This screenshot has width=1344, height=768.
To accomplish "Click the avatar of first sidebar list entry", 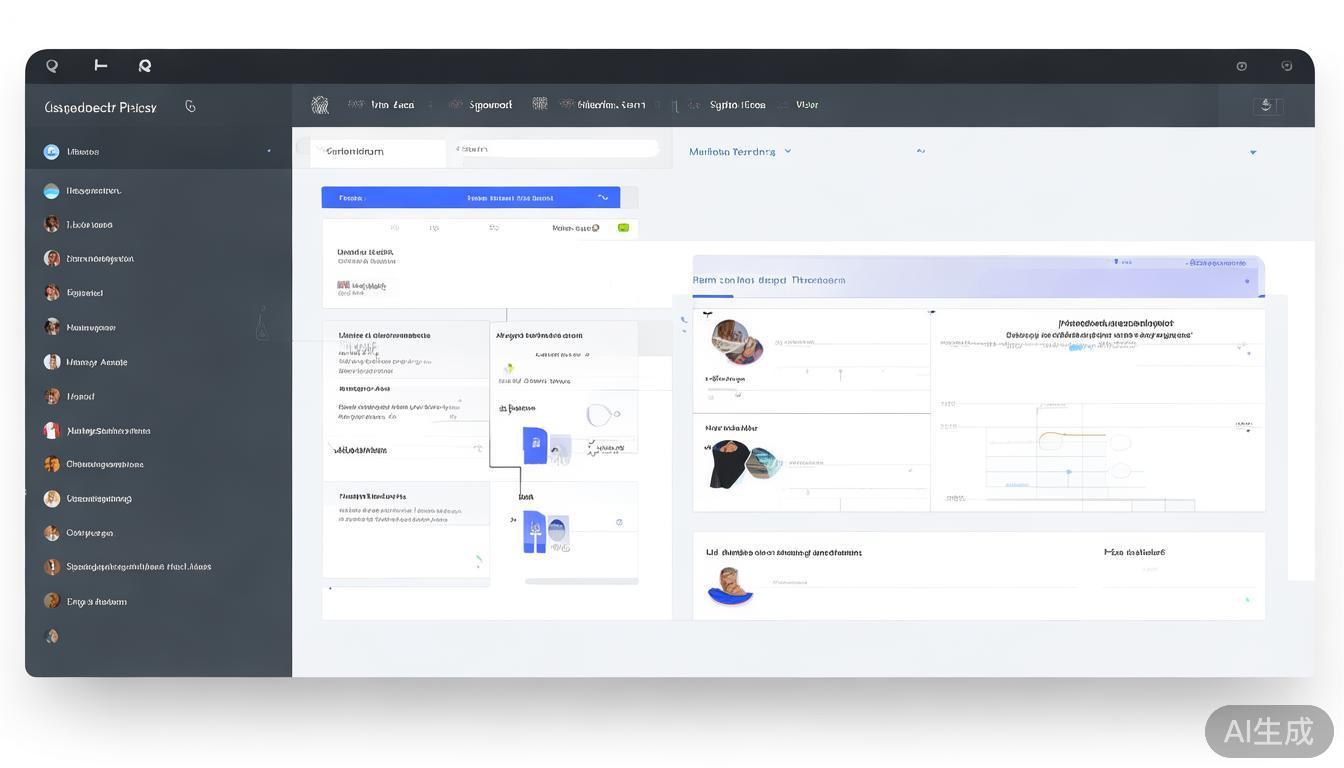I will (51, 152).
